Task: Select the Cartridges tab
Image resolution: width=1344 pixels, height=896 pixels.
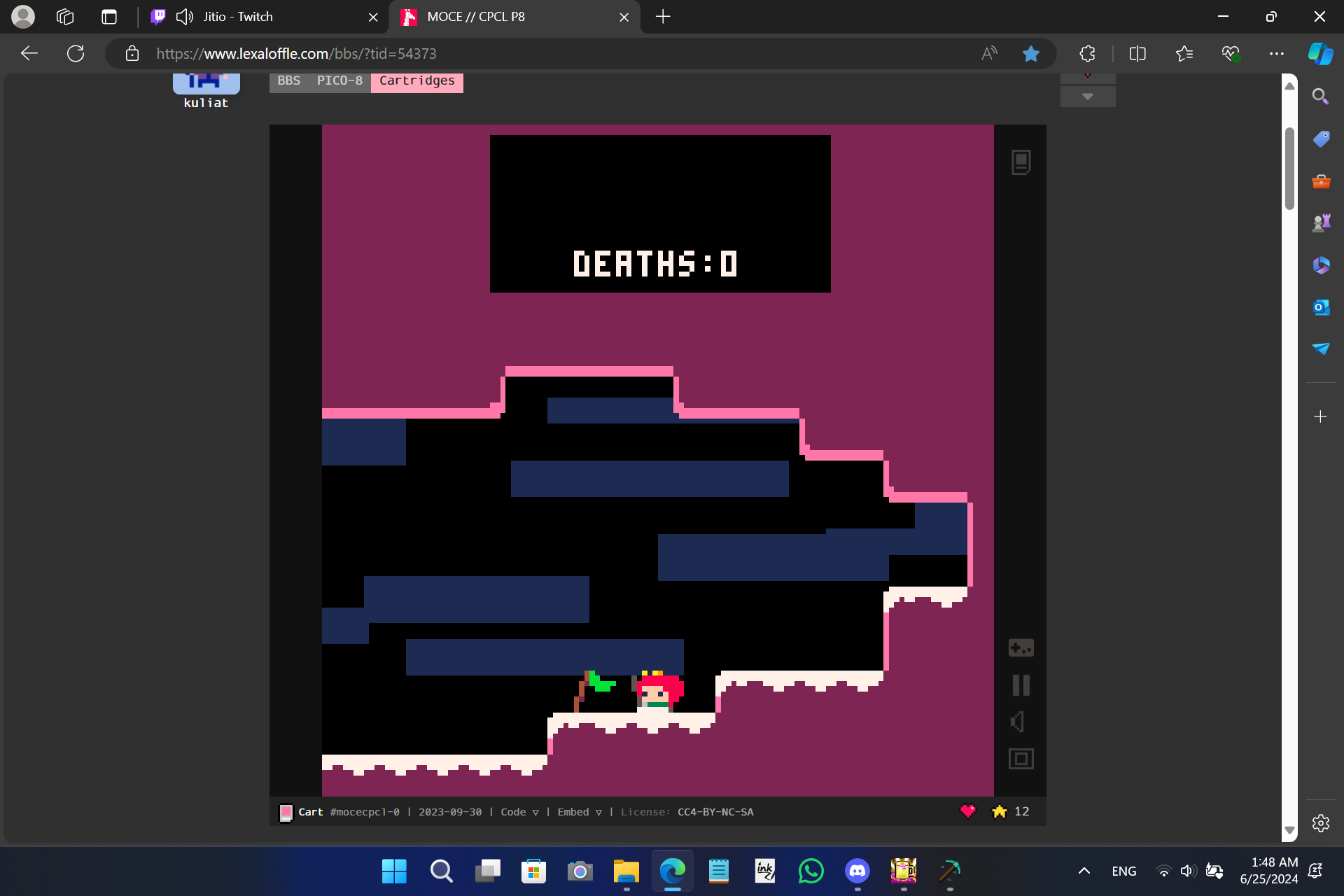Action: click(417, 81)
